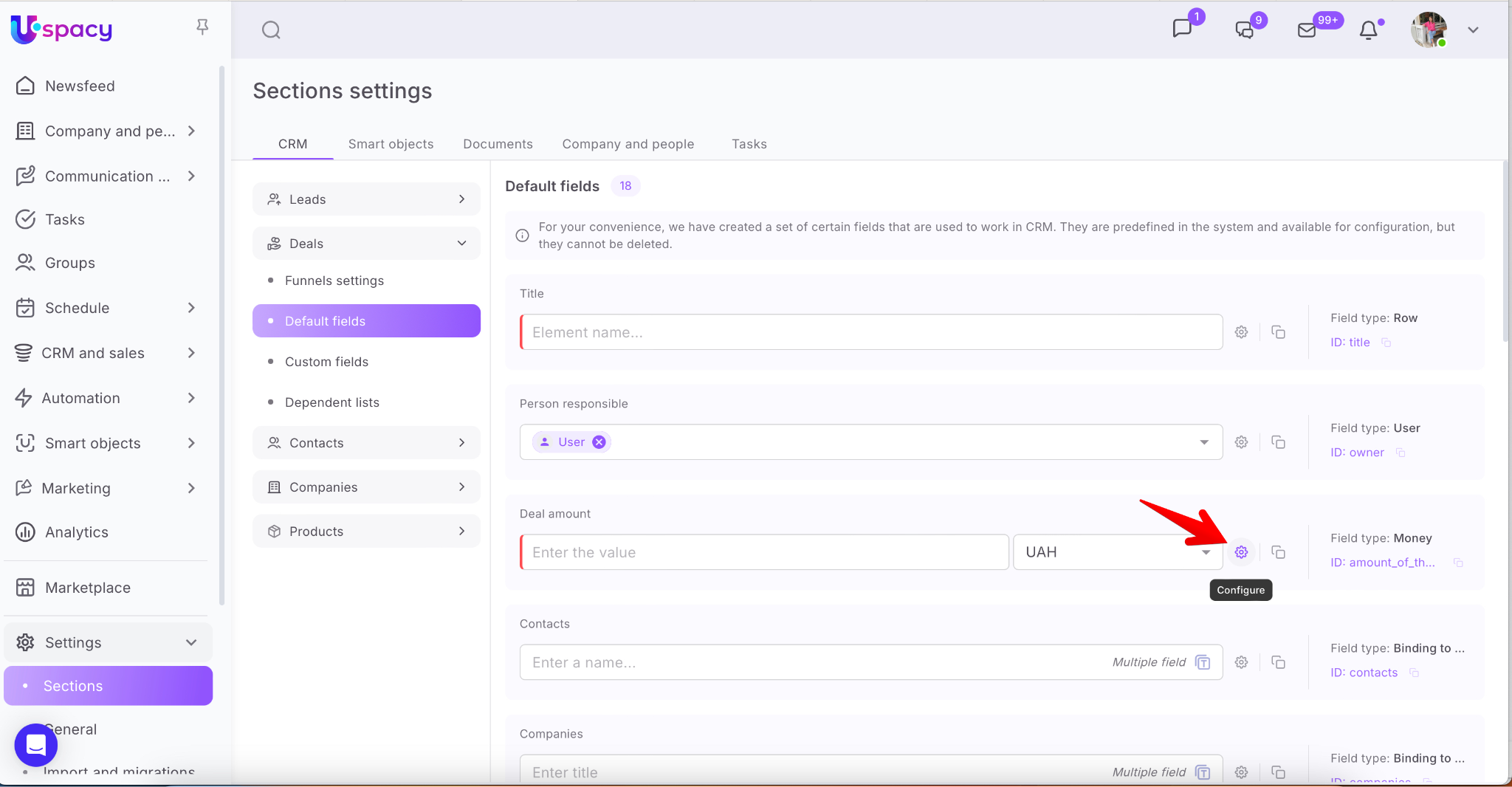Switch to the Smart objects tab

tap(391, 144)
